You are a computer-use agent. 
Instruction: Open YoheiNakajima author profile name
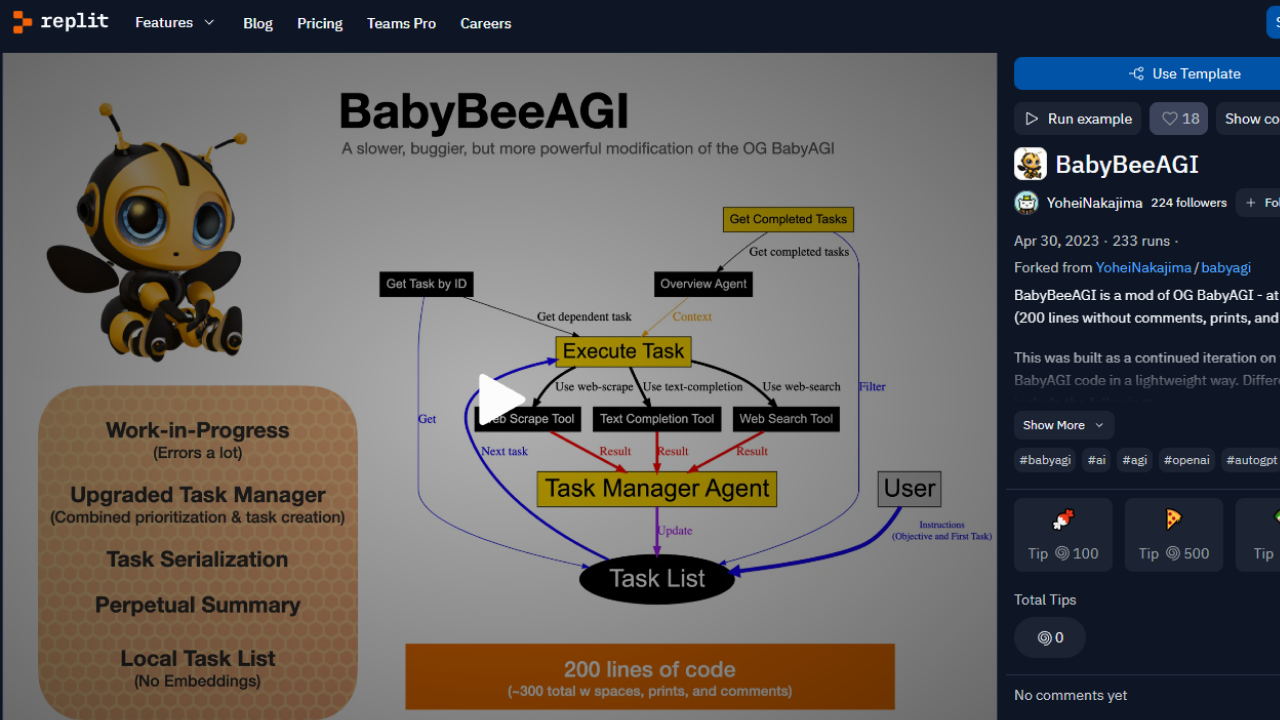point(1094,203)
